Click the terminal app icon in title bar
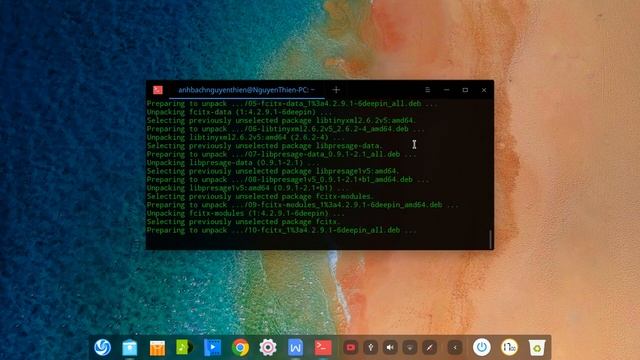The image size is (640, 360). pos(158,90)
